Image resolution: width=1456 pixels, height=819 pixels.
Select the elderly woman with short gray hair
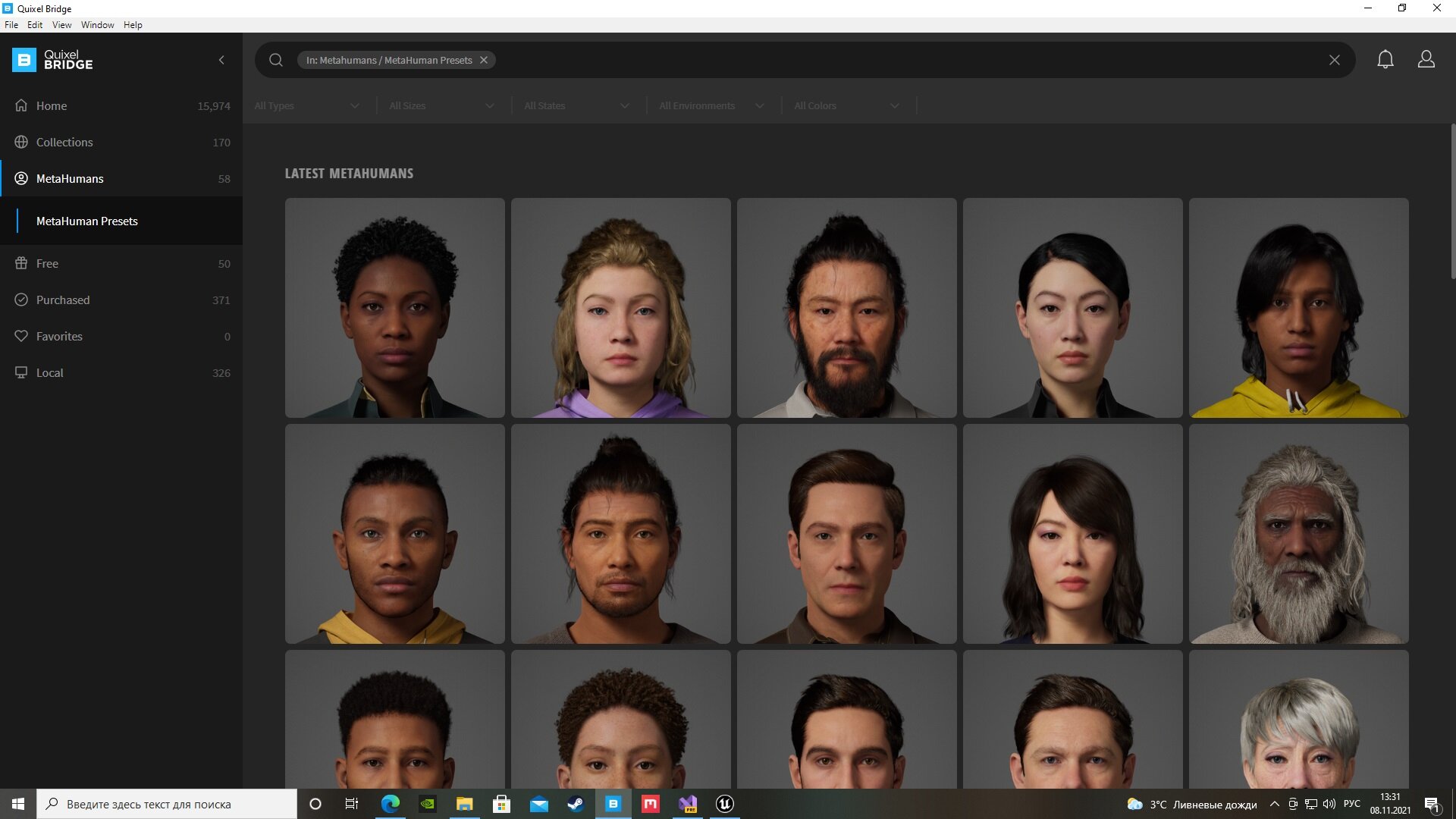1299,719
